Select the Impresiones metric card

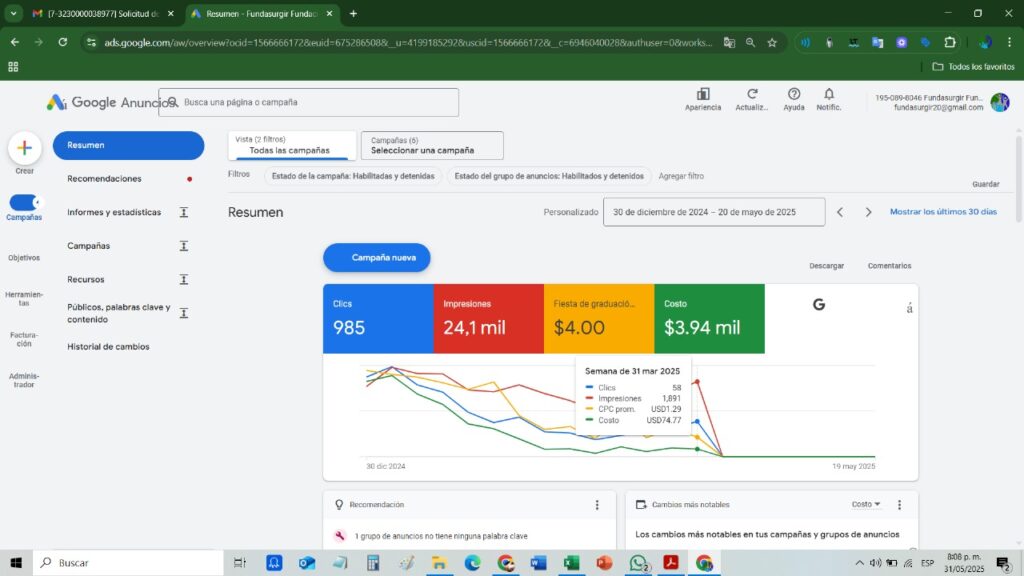(488, 318)
